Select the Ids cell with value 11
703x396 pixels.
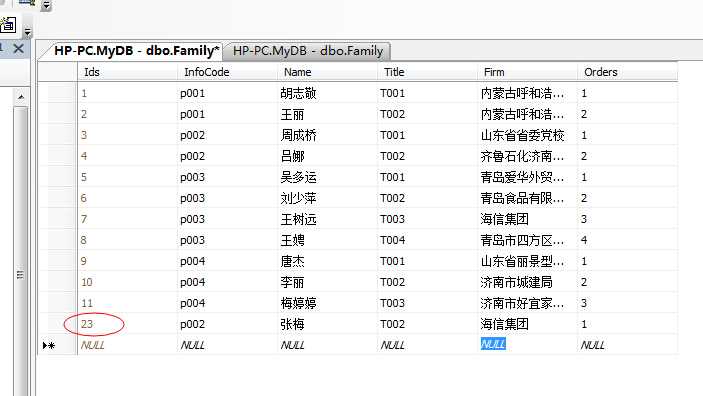tap(127, 303)
